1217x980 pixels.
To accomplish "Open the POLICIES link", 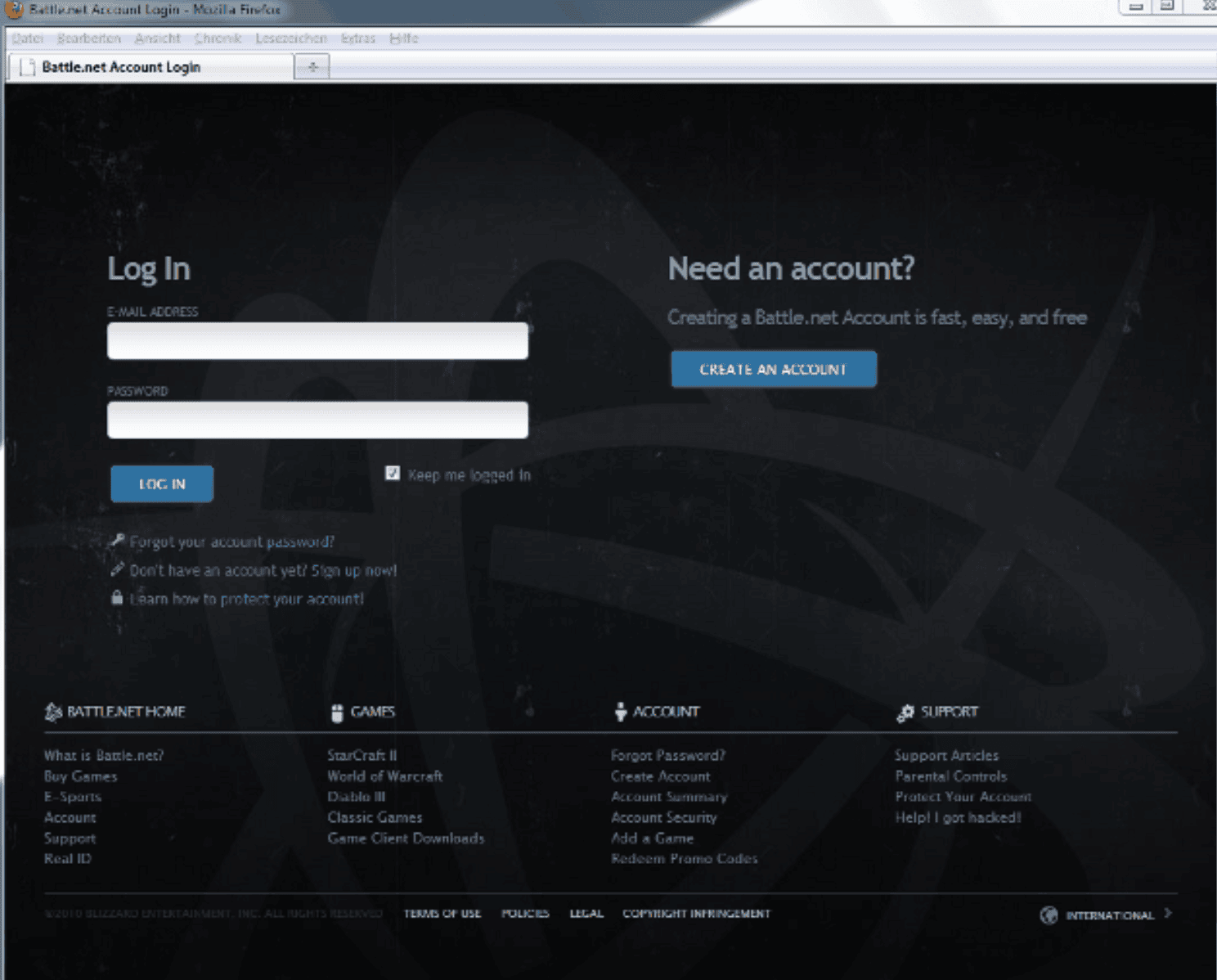I will [x=525, y=914].
